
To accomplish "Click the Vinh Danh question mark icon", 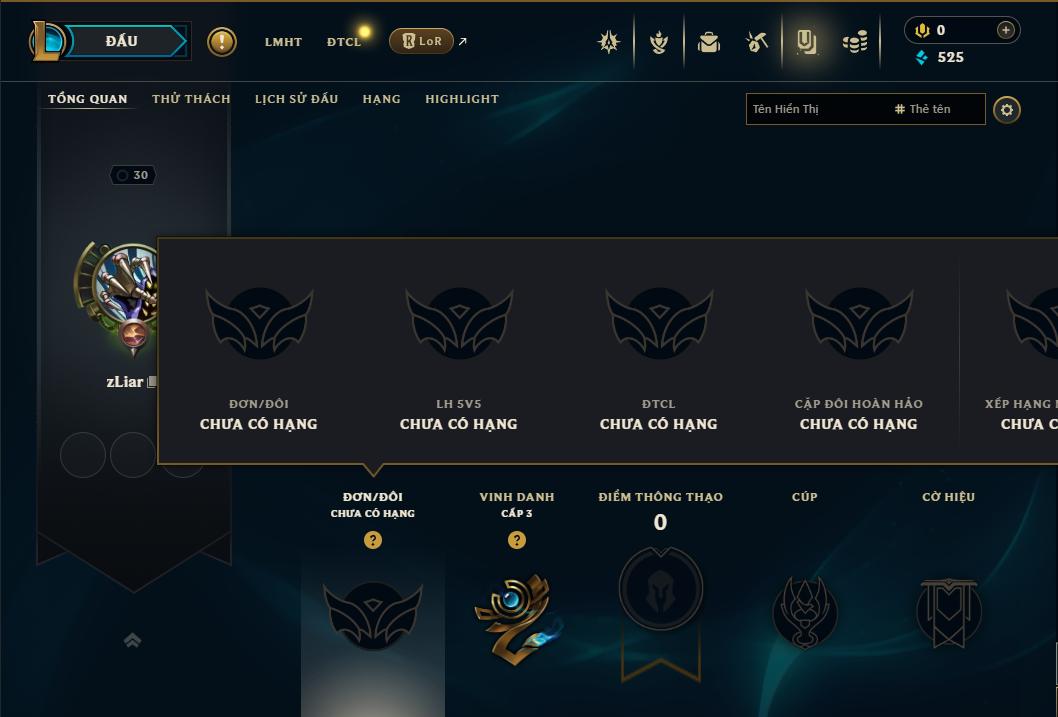I will pyautogui.click(x=517, y=540).
